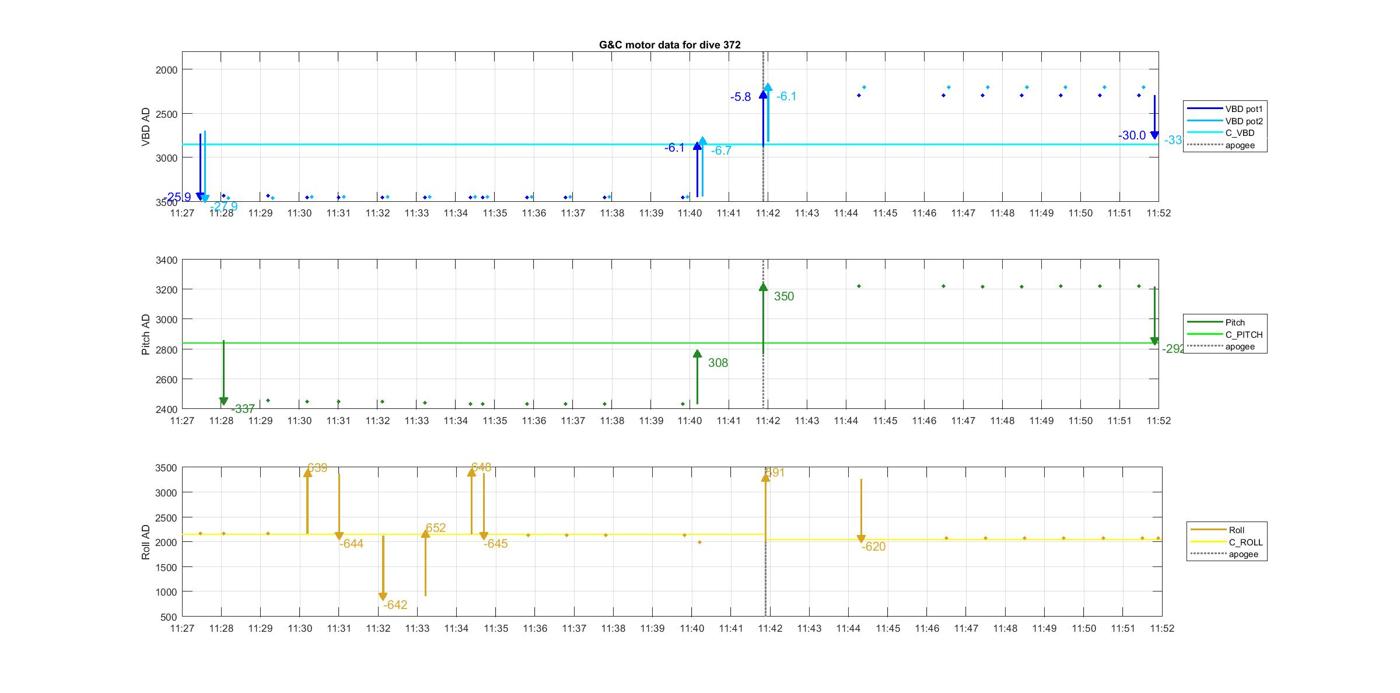
Task: Click the "11:45" tick under the Pitch plot
Action: click(885, 421)
